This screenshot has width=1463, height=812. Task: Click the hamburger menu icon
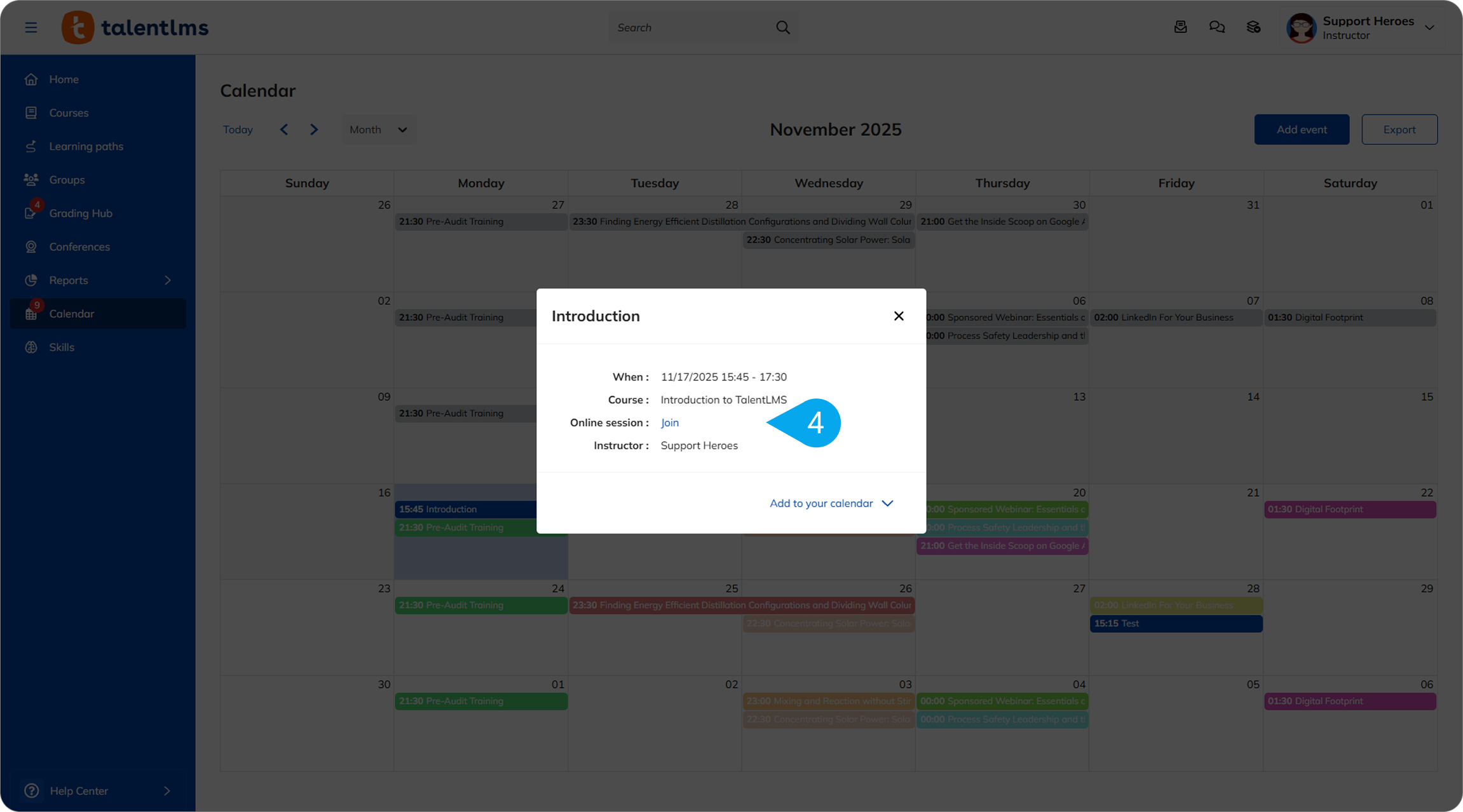[x=31, y=27]
